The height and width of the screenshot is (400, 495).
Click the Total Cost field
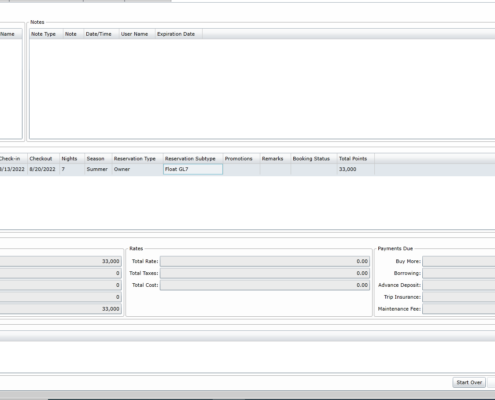point(265,285)
